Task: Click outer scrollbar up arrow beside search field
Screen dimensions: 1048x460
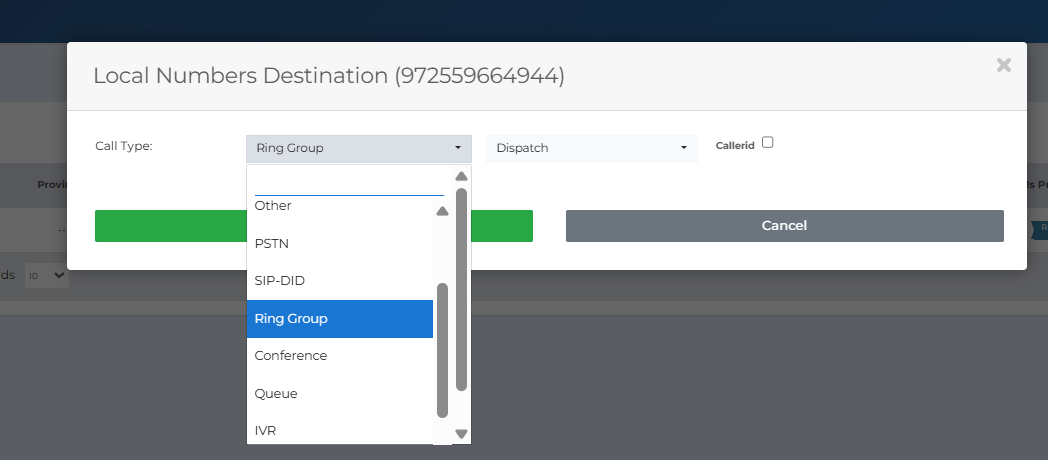Action: click(x=461, y=176)
